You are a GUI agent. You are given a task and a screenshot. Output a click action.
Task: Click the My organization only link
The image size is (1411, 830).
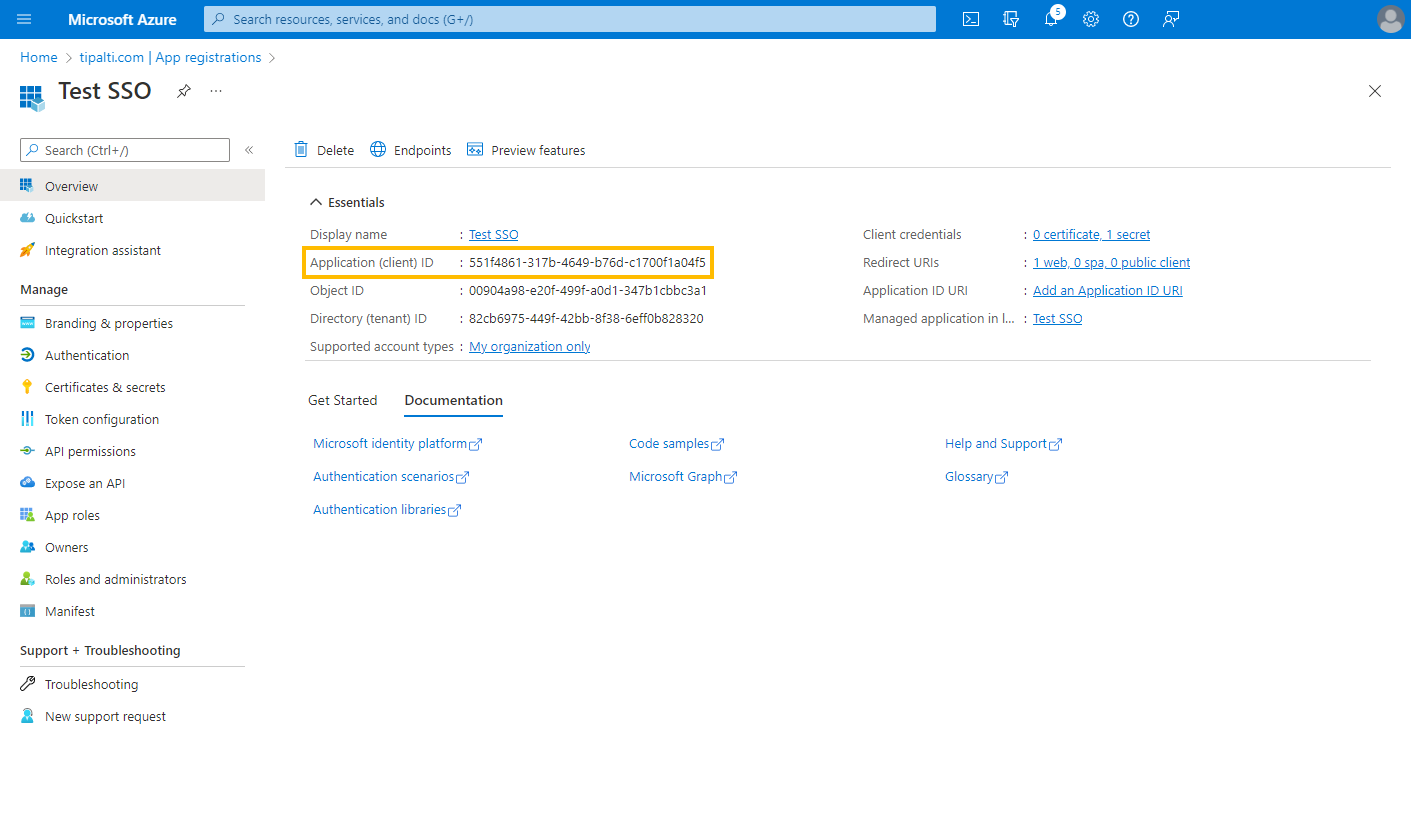tap(529, 346)
